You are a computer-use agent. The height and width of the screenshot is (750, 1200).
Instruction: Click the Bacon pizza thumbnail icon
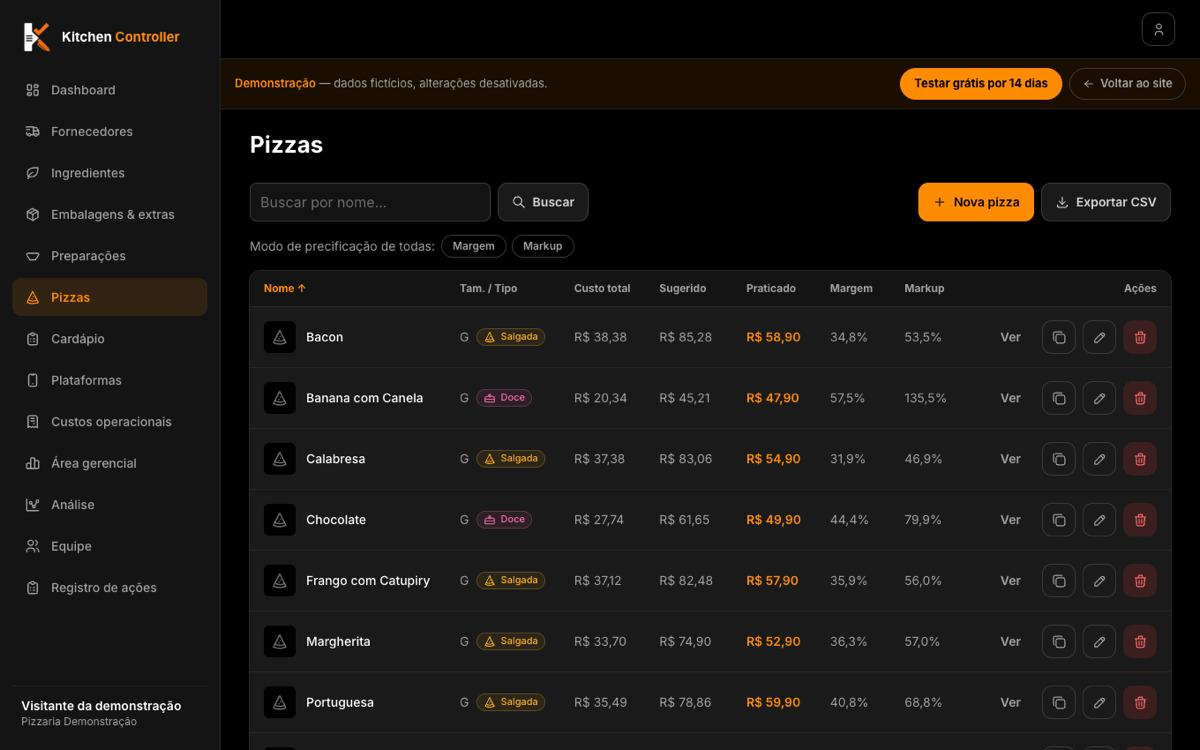pyautogui.click(x=280, y=337)
